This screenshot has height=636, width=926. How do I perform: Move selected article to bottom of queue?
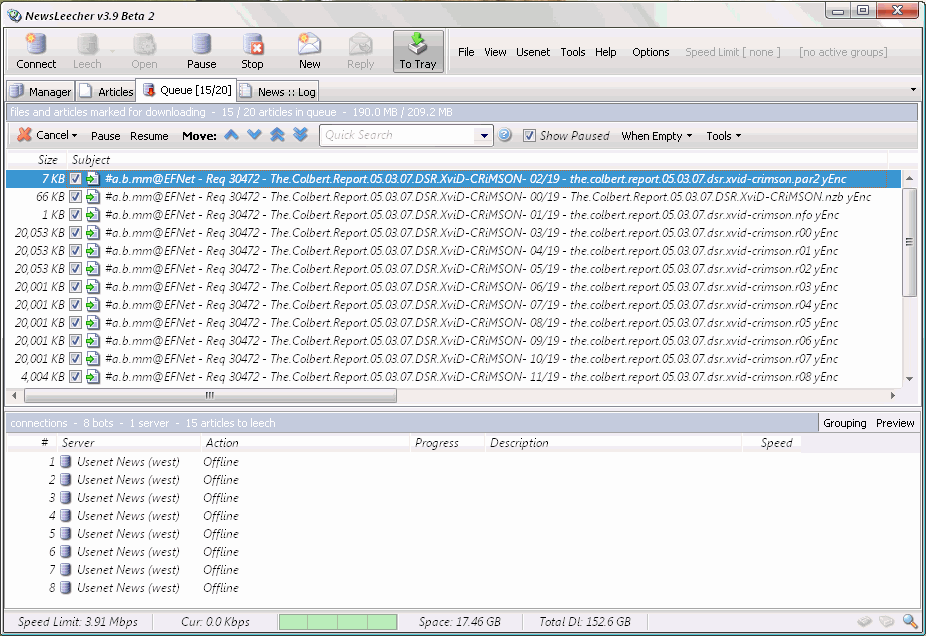pos(301,135)
